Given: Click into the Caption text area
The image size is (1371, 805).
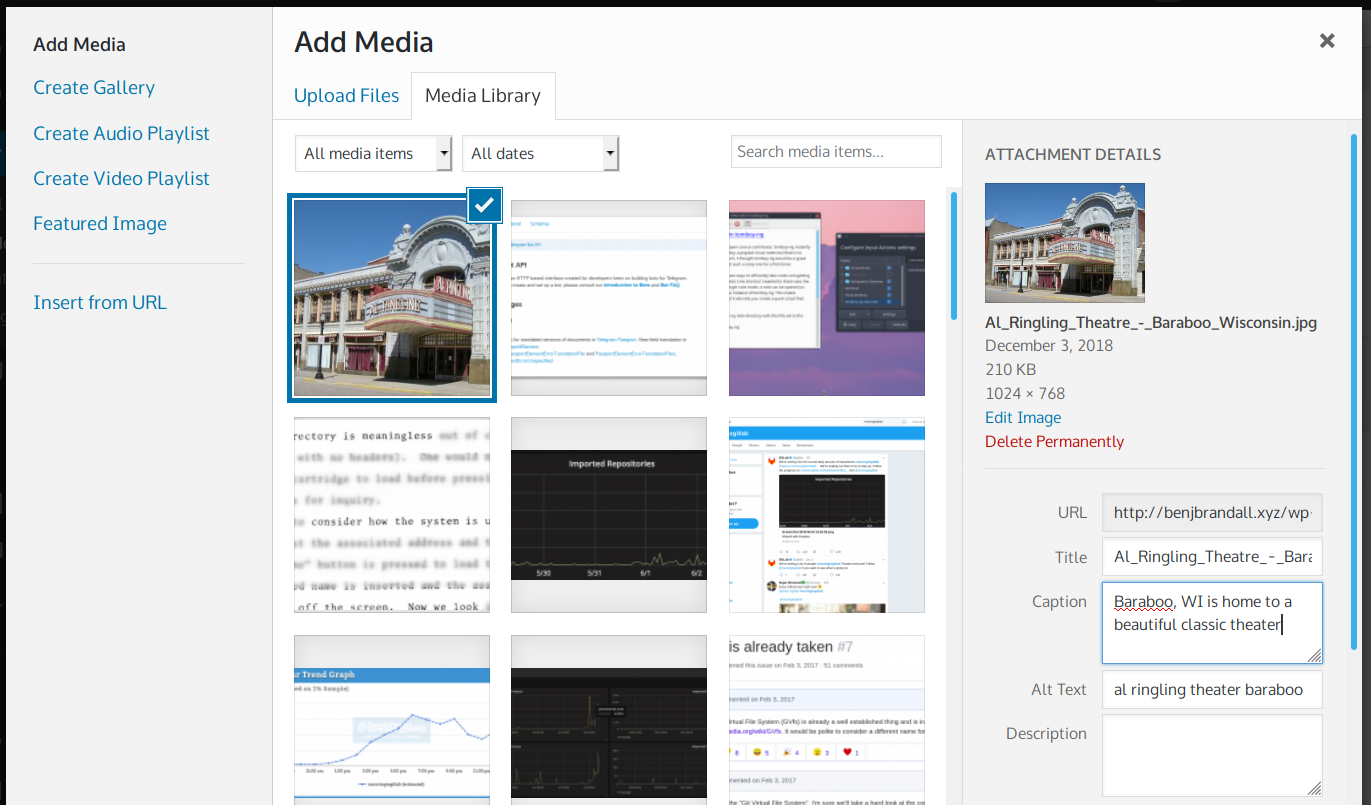Looking at the screenshot, I should [1212, 623].
